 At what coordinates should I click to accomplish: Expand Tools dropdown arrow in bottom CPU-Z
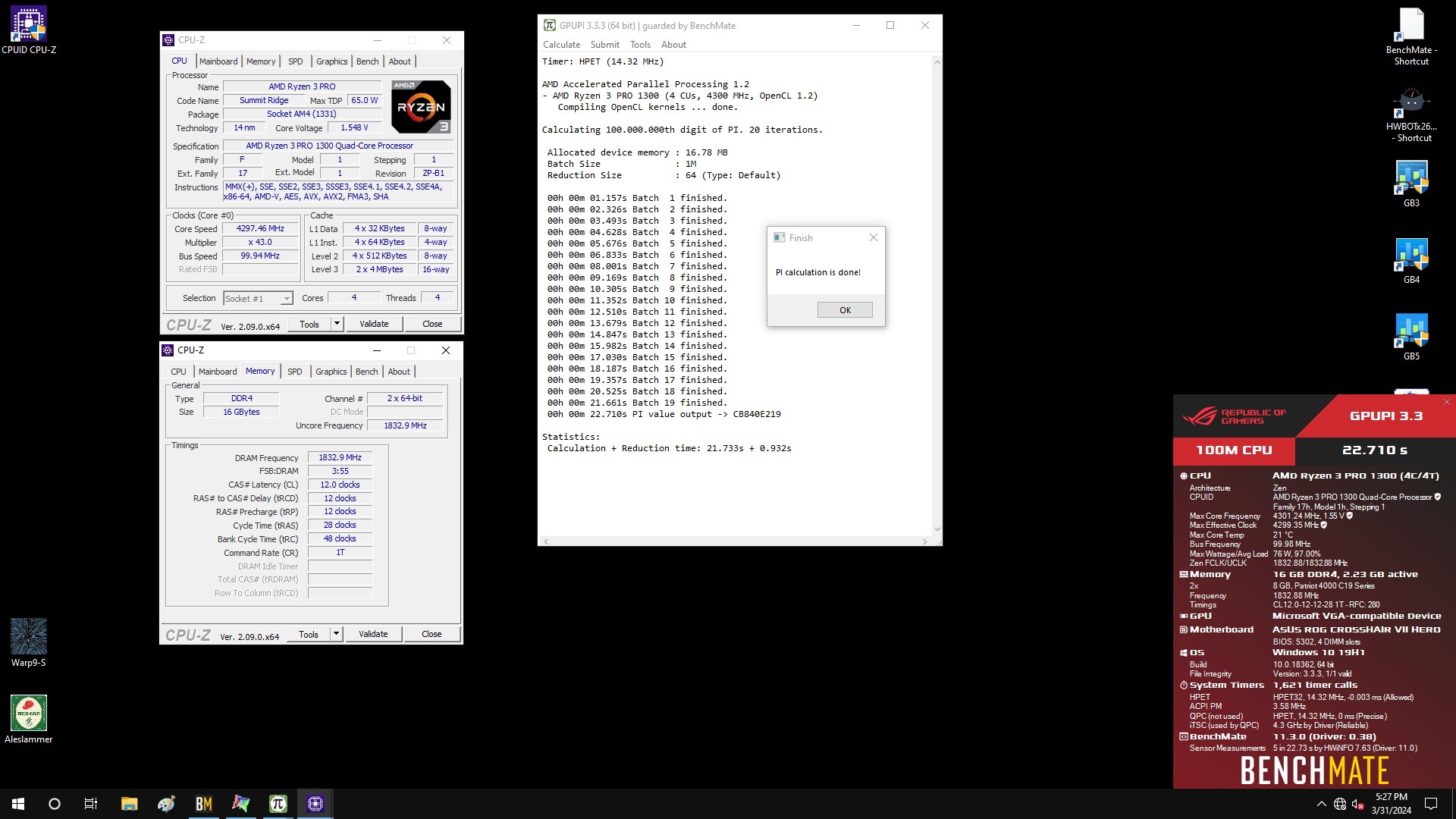337,634
